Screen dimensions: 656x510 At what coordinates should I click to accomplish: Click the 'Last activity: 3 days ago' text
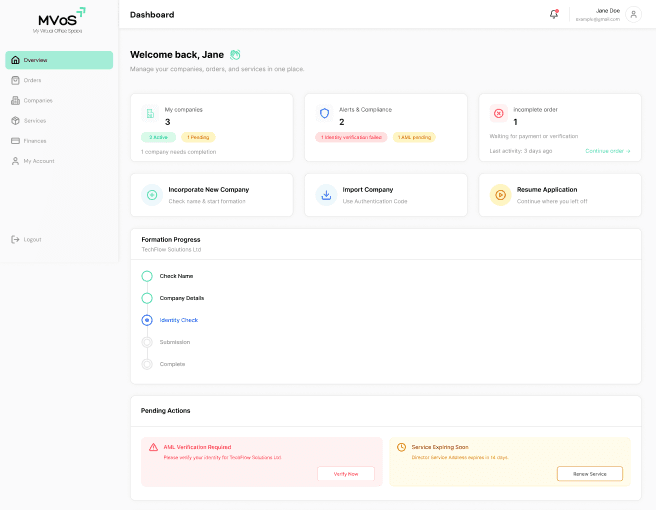[x=521, y=151]
